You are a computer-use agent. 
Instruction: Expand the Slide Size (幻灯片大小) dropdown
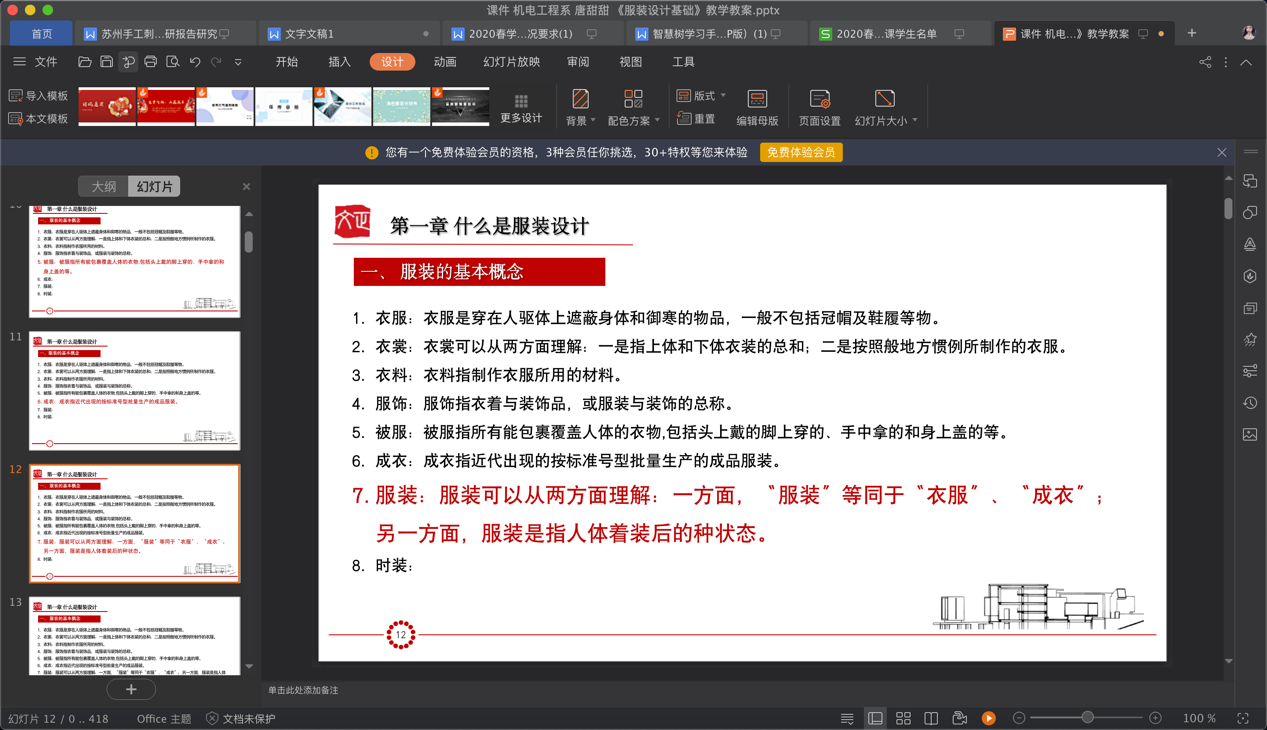pyautogui.click(x=886, y=107)
